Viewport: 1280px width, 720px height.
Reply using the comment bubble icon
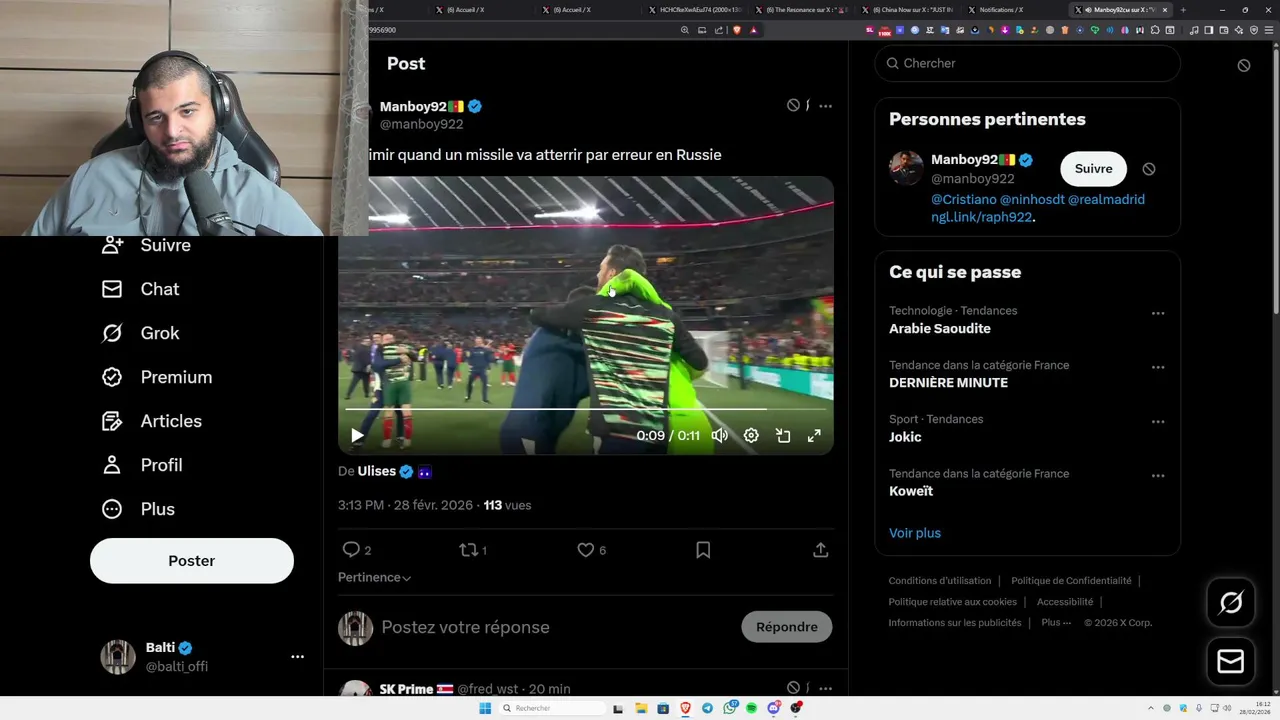[351, 550]
